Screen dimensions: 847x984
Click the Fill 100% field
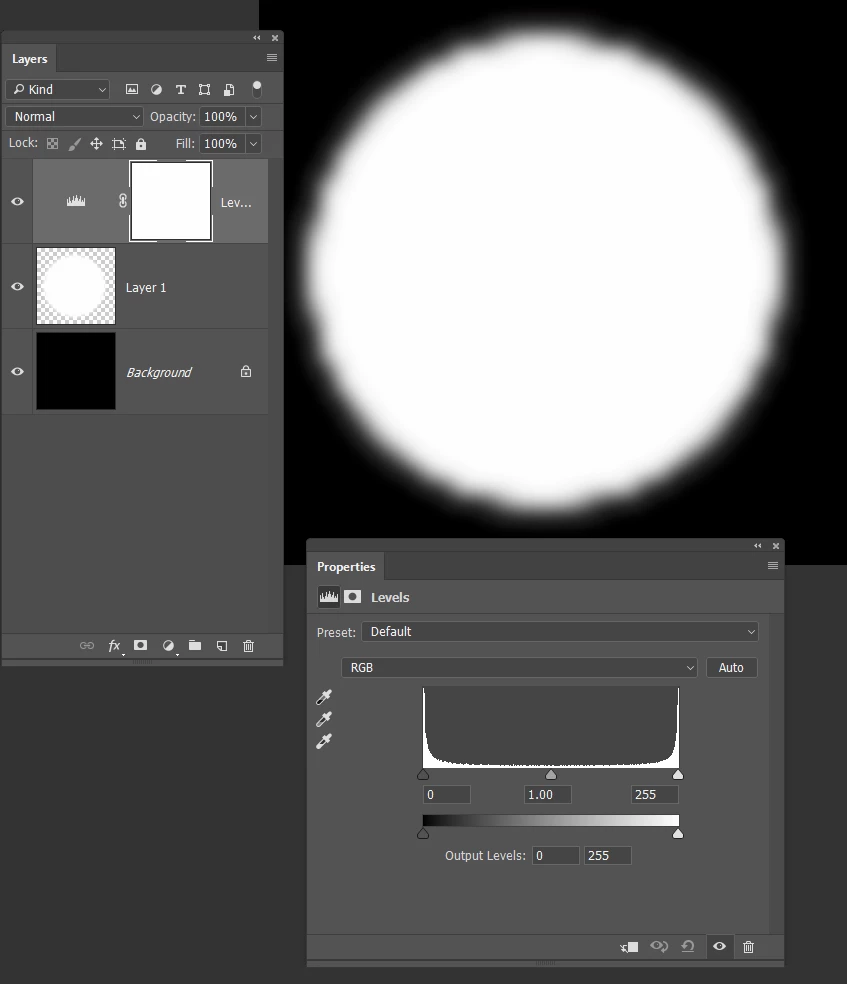[222, 144]
